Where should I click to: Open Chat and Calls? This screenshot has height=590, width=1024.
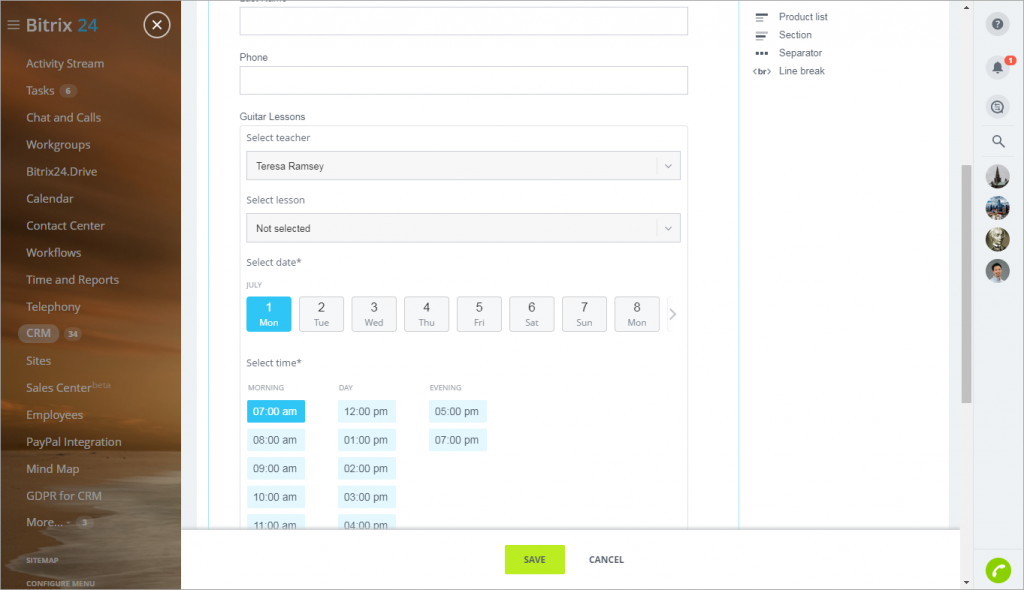64,118
